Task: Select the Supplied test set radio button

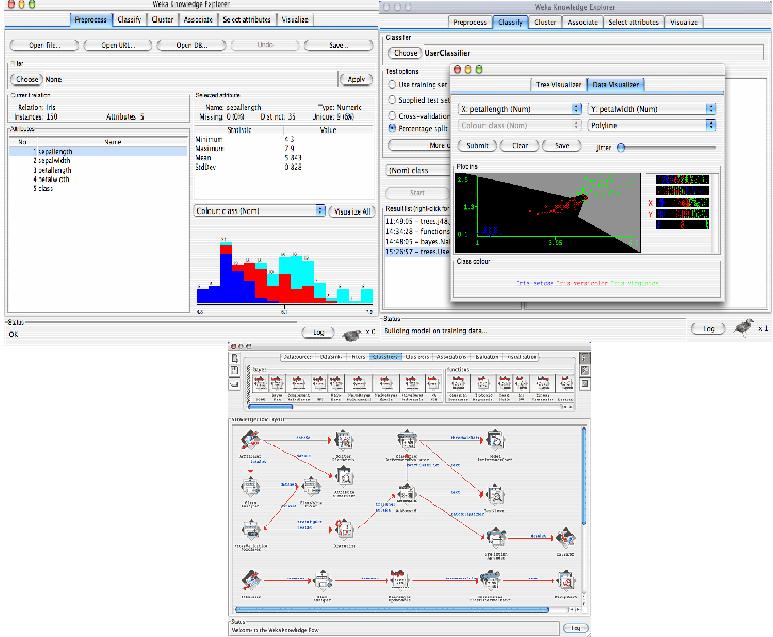Action: [x=392, y=100]
